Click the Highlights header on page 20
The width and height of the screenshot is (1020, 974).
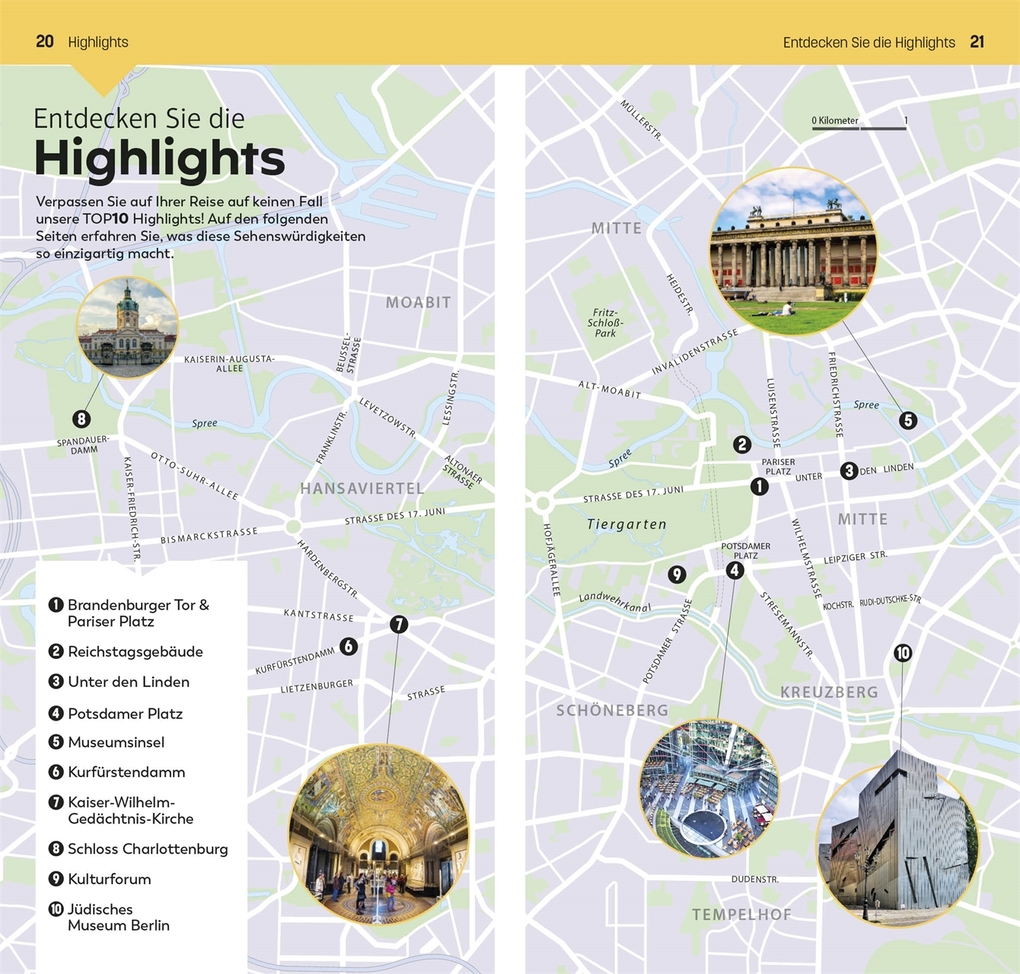tap(97, 42)
